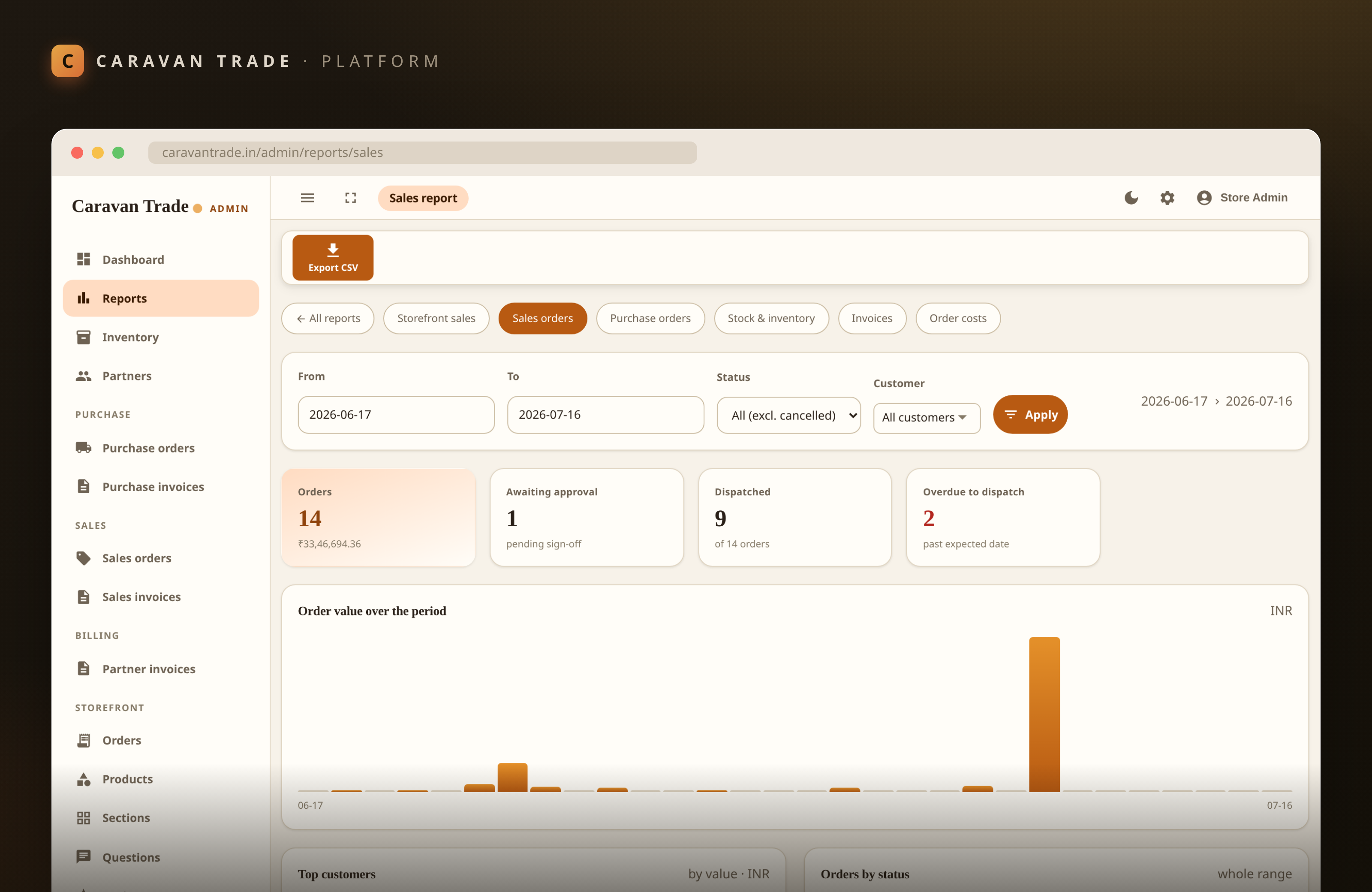This screenshot has height=892, width=1372.
Task: Open Sales invoices in sidebar
Action: pyautogui.click(x=160, y=597)
